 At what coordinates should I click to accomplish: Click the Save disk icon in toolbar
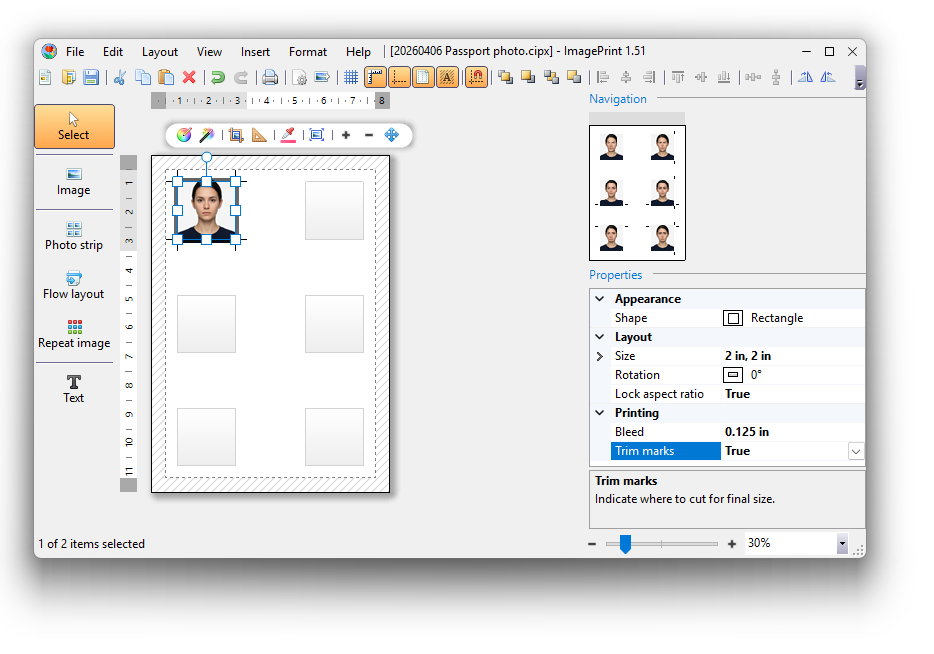point(91,77)
